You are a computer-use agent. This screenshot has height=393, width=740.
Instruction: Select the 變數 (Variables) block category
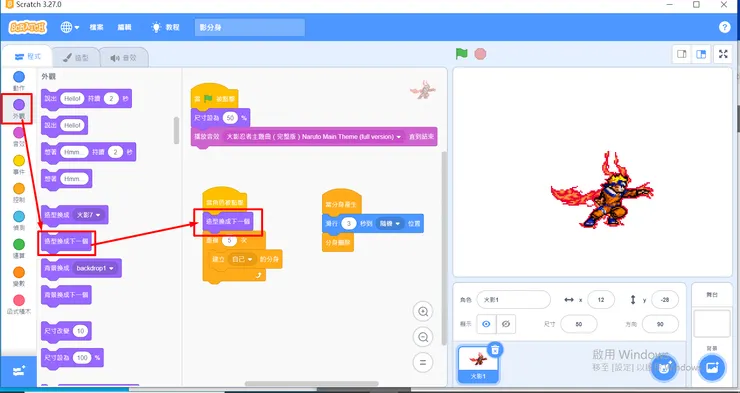coord(19,276)
